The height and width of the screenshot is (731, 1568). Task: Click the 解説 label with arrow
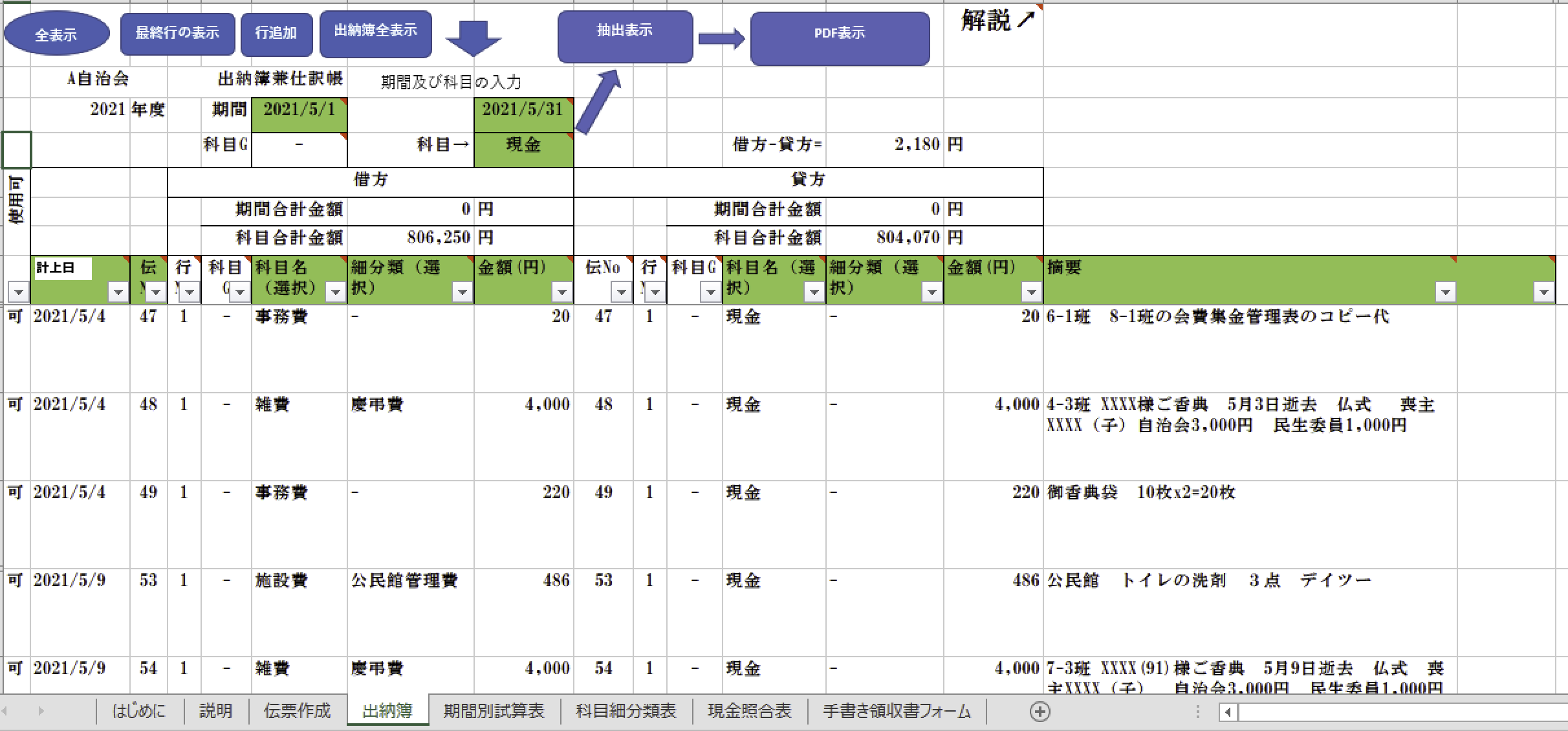[997, 21]
